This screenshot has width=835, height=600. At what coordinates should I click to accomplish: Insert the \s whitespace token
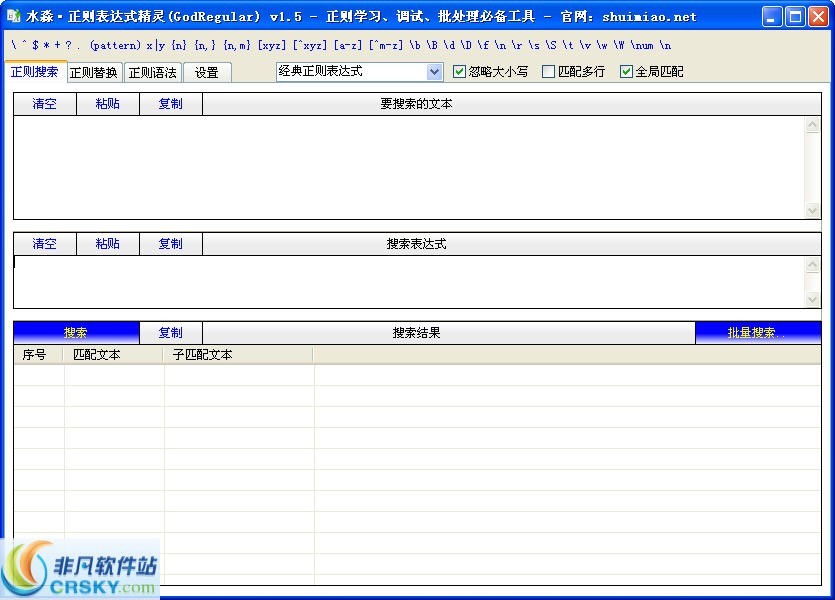click(x=534, y=45)
